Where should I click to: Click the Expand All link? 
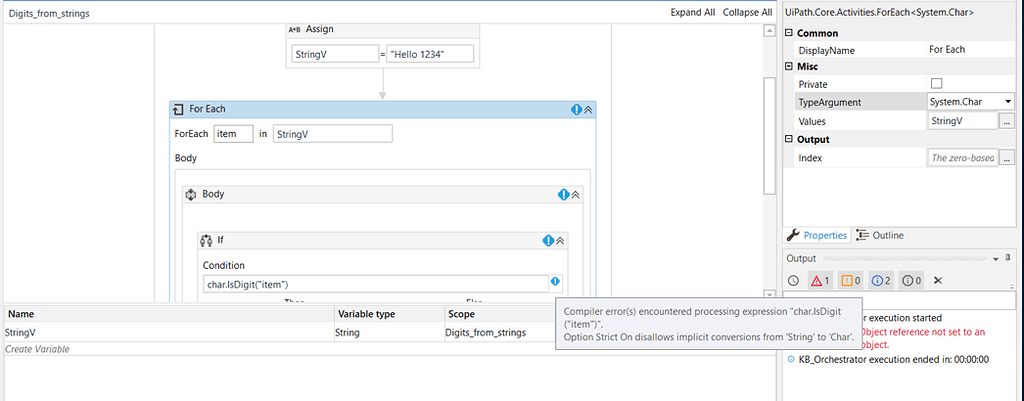pyautogui.click(x=692, y=12)
